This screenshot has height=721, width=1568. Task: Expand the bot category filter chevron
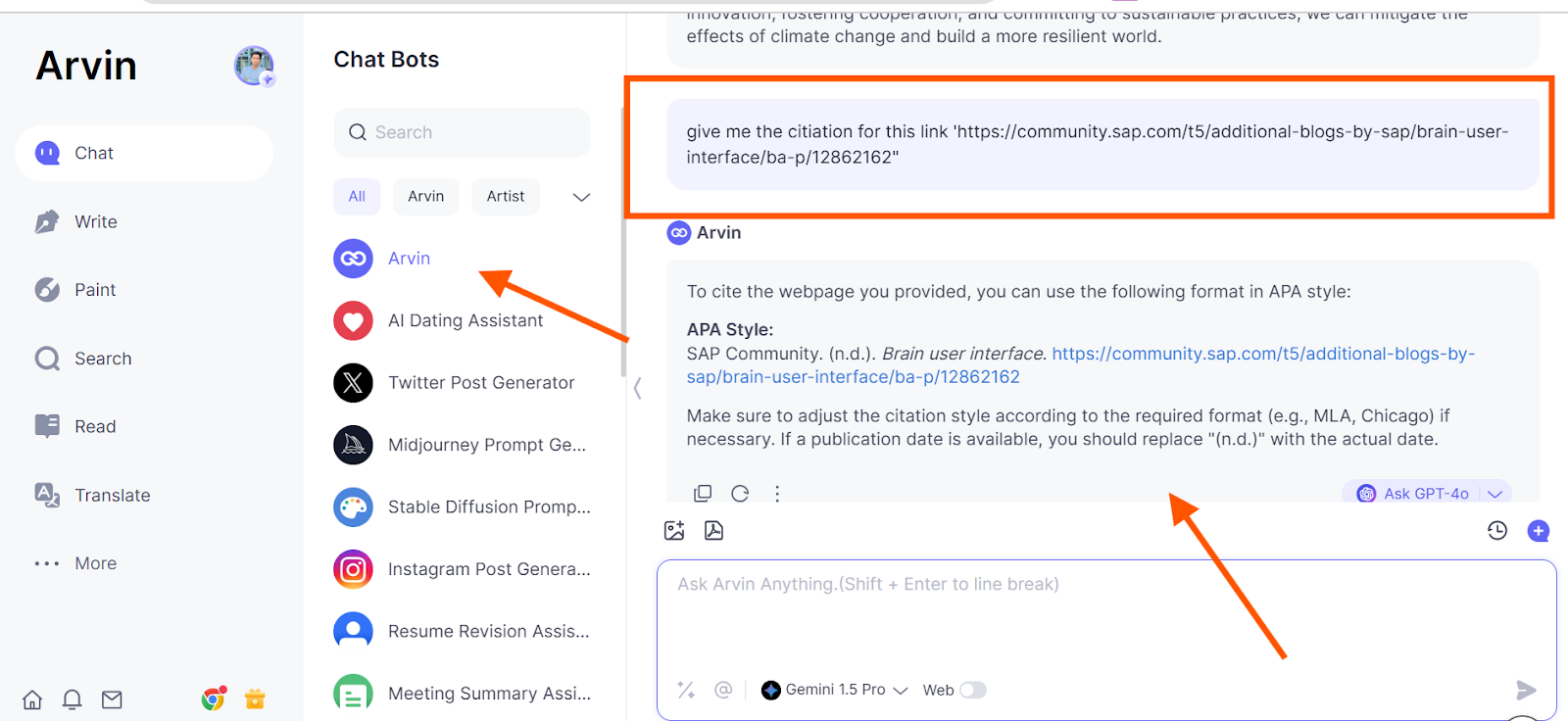(581, 197)
